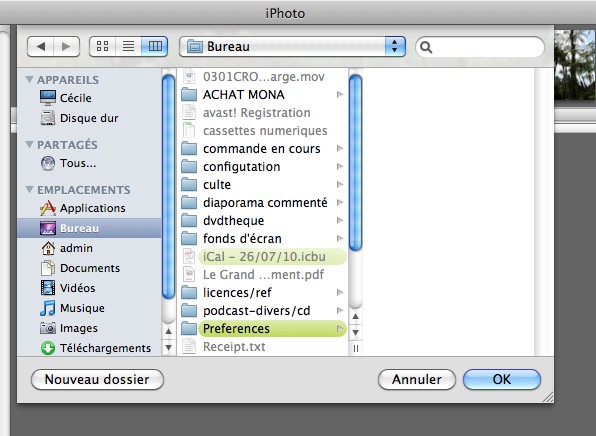Collapse the PARTAGÉS sidebar section

[29, 144]
